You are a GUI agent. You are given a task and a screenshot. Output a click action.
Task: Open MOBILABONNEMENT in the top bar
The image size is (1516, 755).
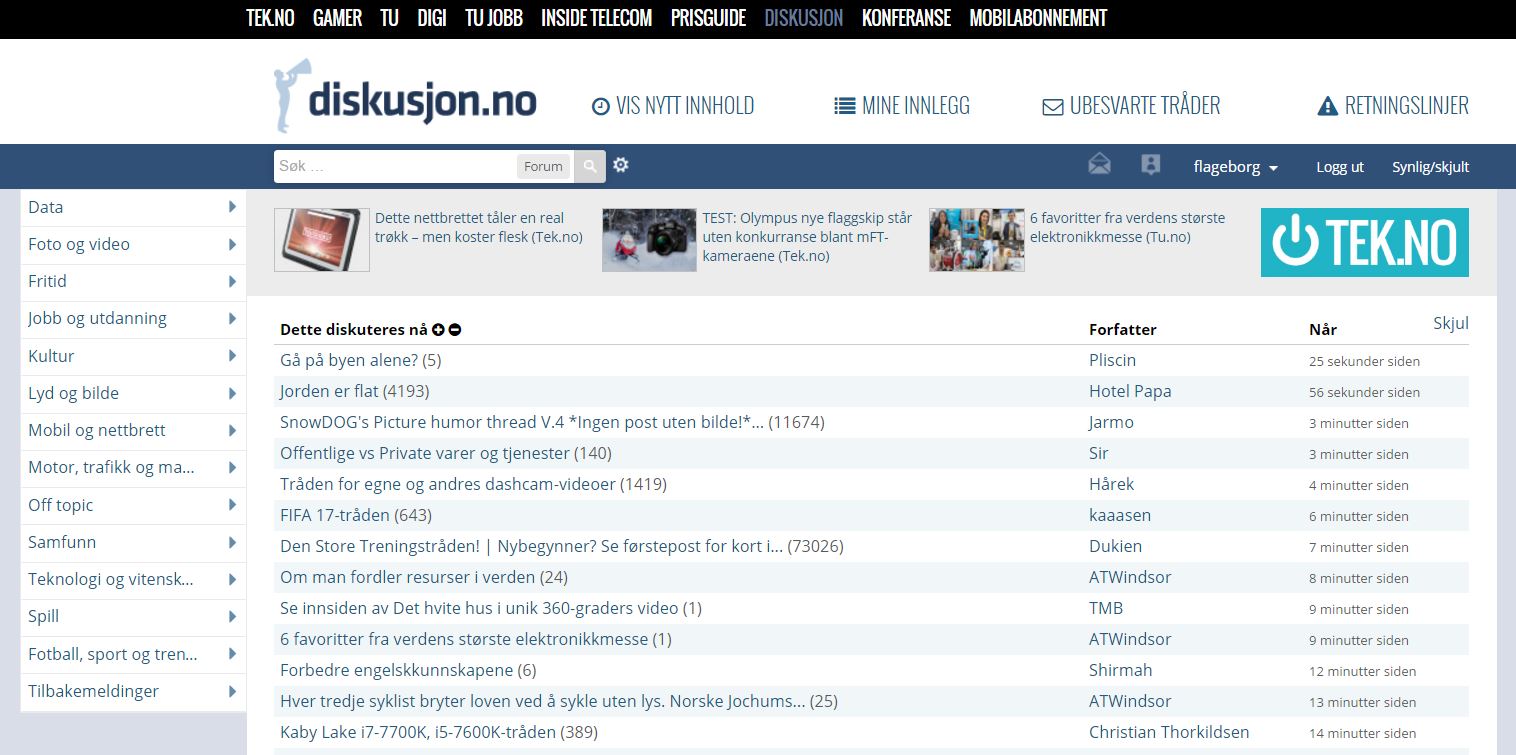tap(1038, 18)
